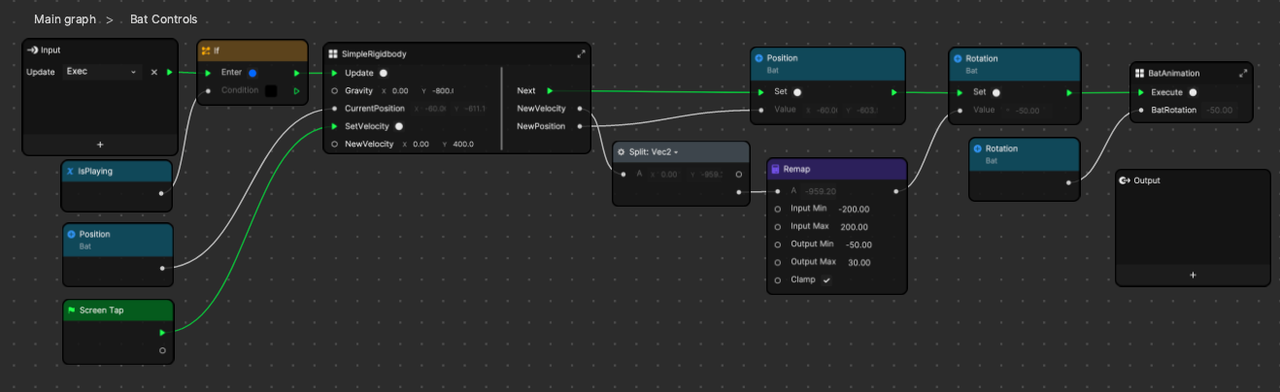Click the Input node arrow icon

pyautogui.click(x=33, y=49)
